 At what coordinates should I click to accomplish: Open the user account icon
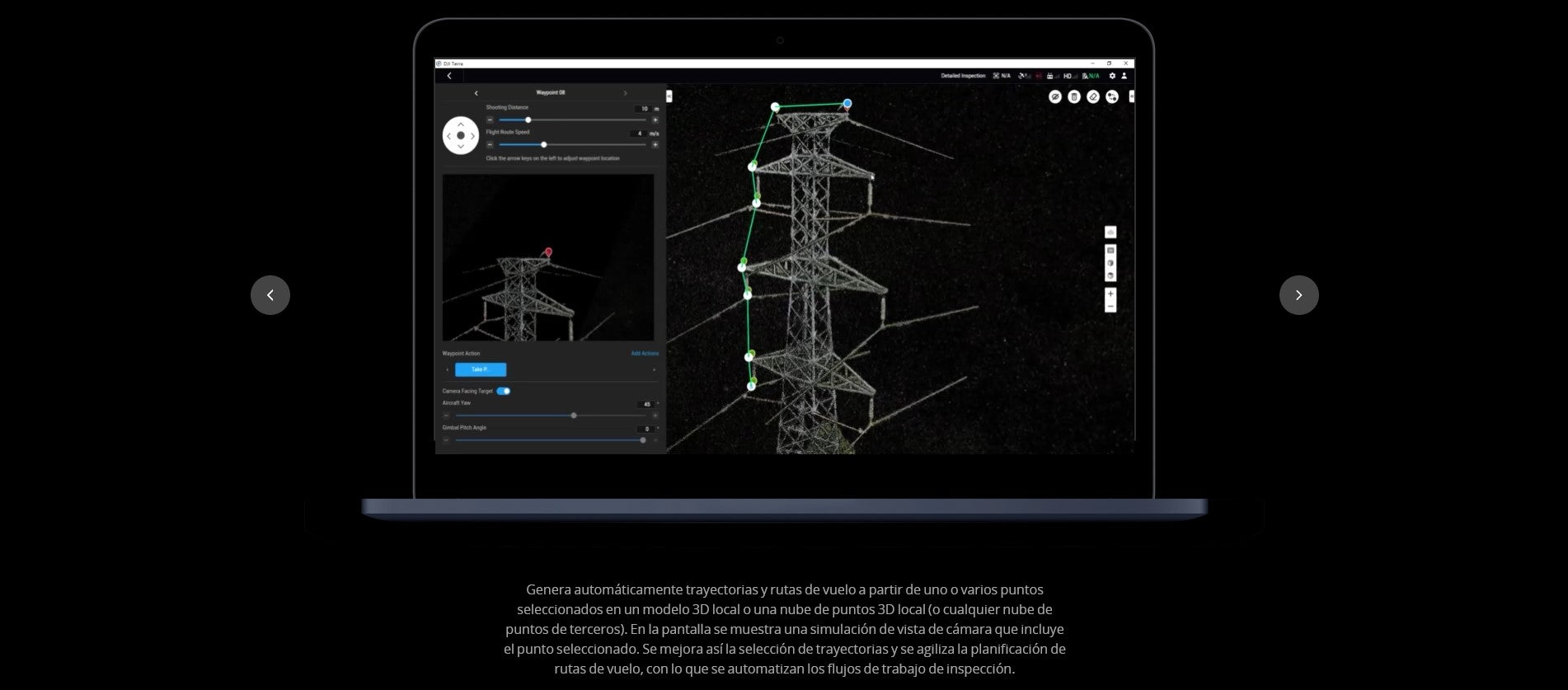pyautogui.click(x=1124, y=76)
